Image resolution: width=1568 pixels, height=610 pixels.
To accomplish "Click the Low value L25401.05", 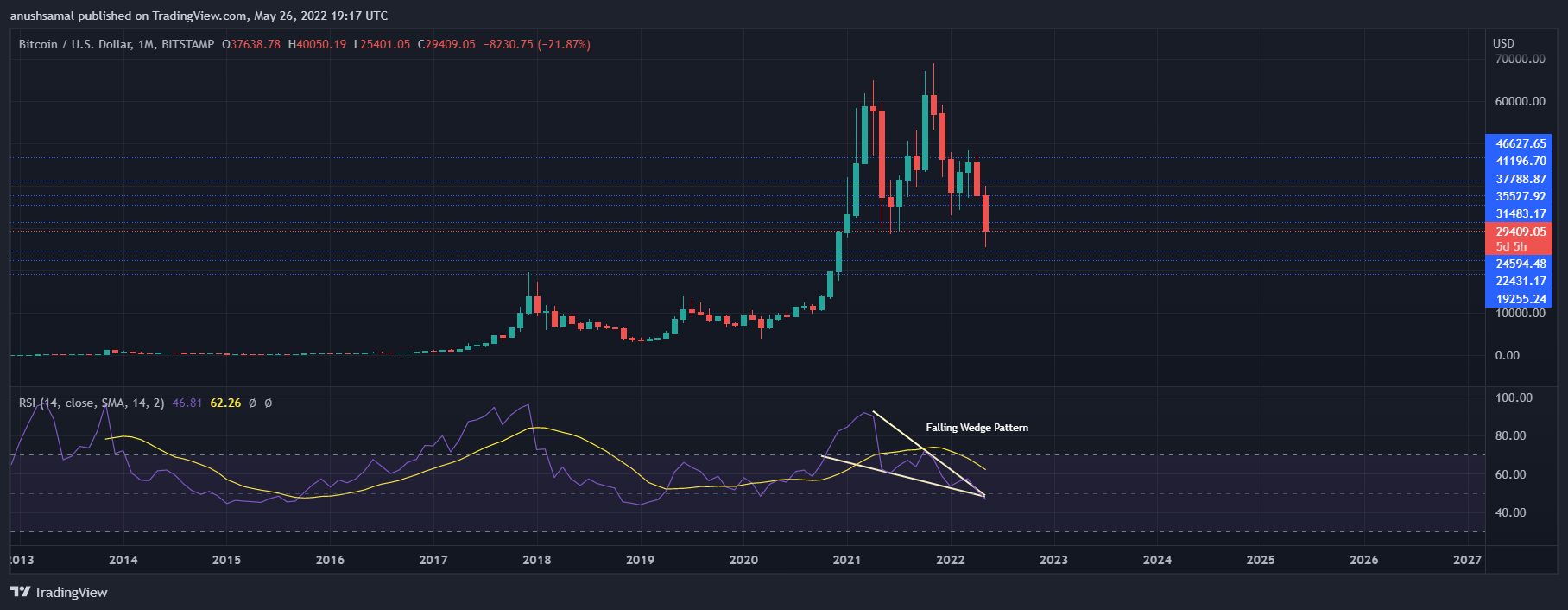I will pyautogui.click(x=382, y=44).
